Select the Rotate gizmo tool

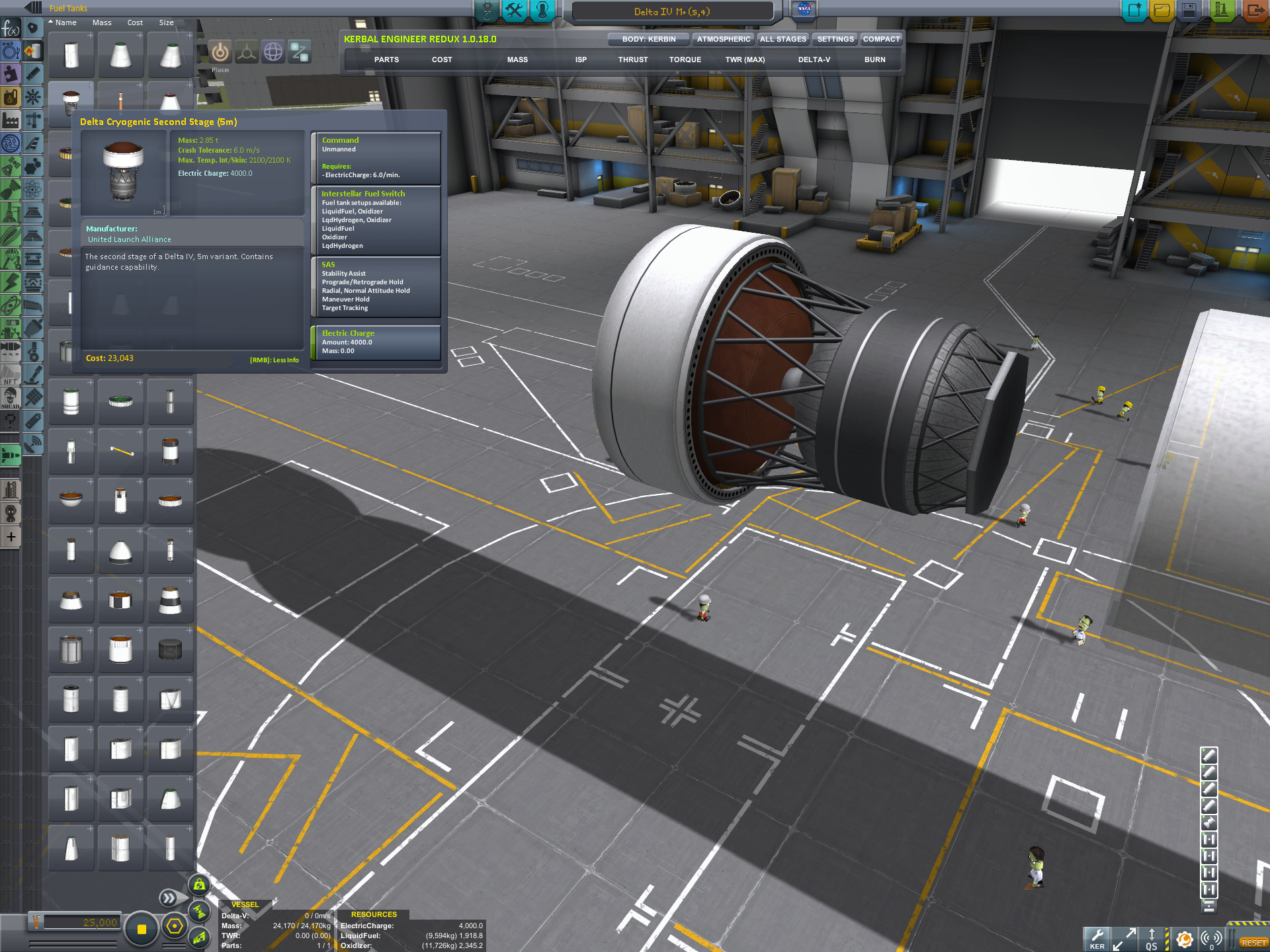[x=273, y=52]
